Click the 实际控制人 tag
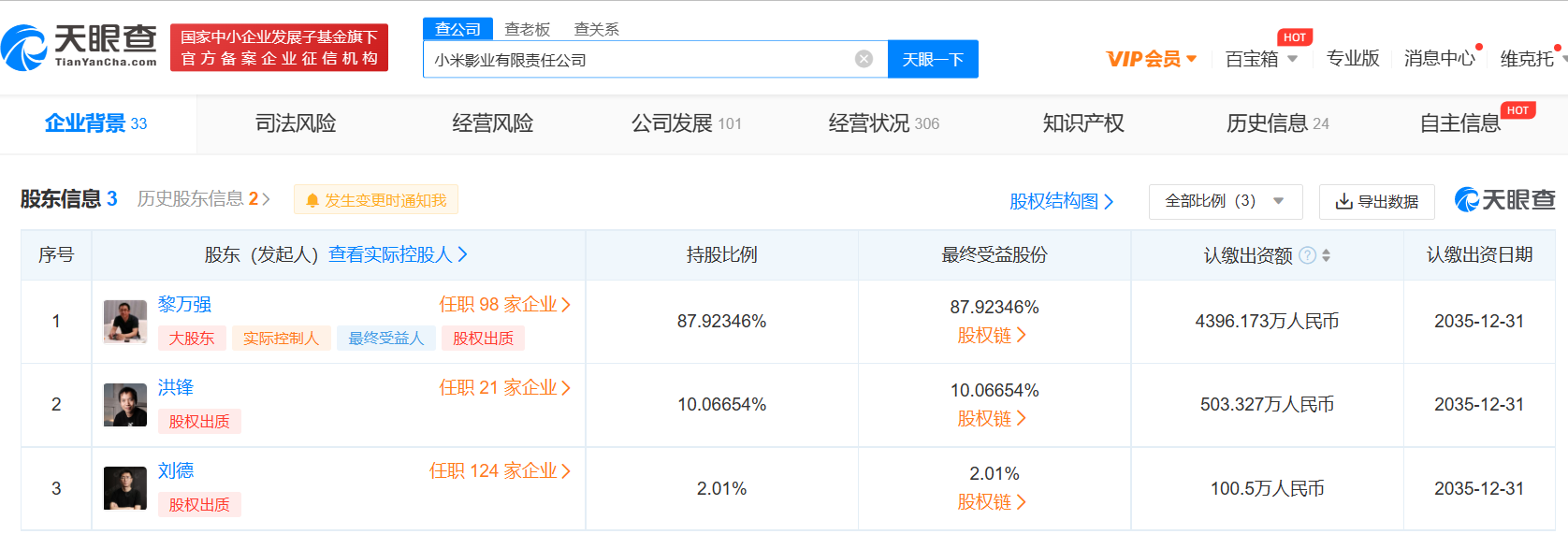Image resolution: width=1568 pixels, height=534 pixels. [281, 339]
